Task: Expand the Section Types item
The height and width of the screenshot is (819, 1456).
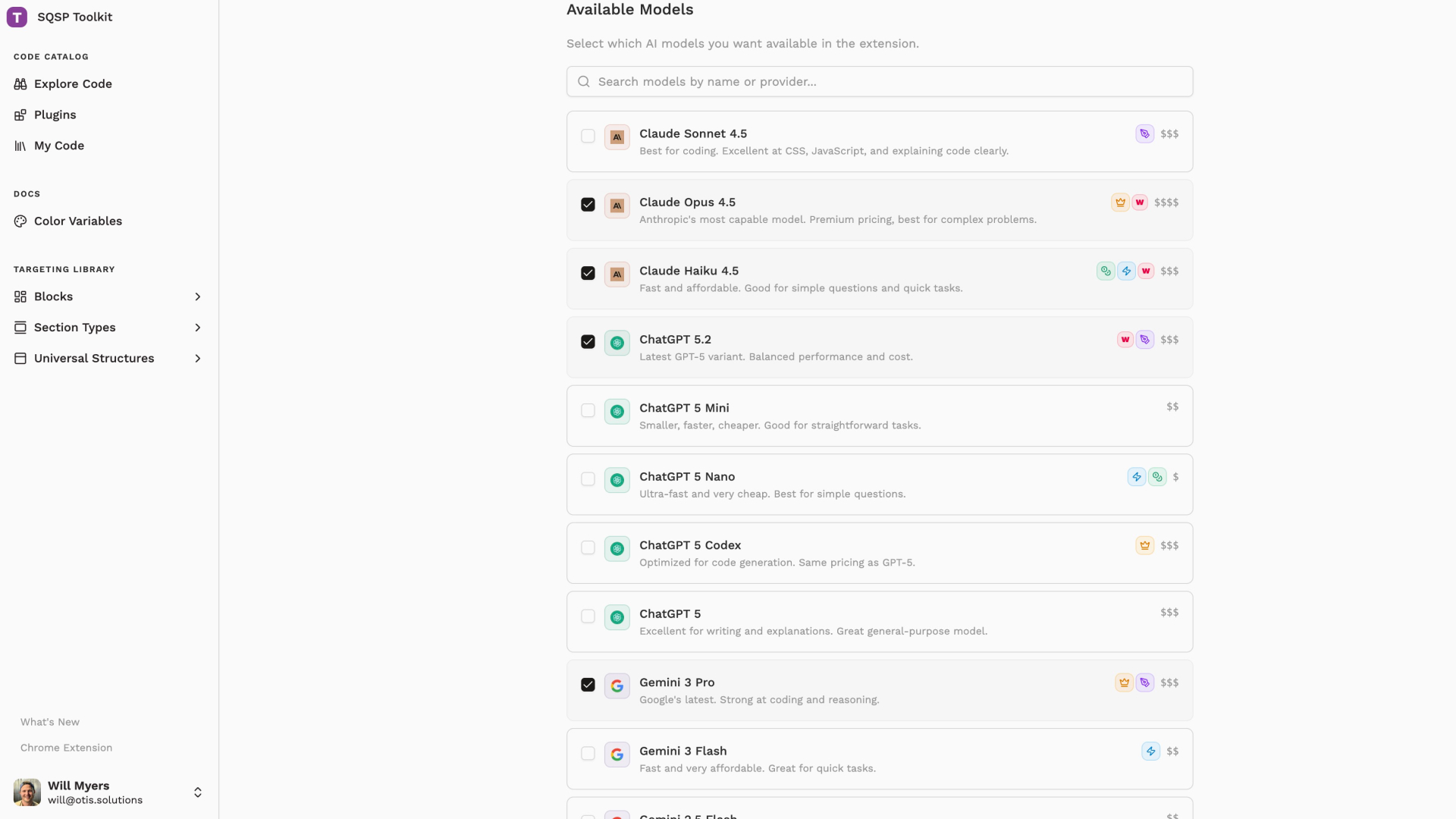Action: 198,328
